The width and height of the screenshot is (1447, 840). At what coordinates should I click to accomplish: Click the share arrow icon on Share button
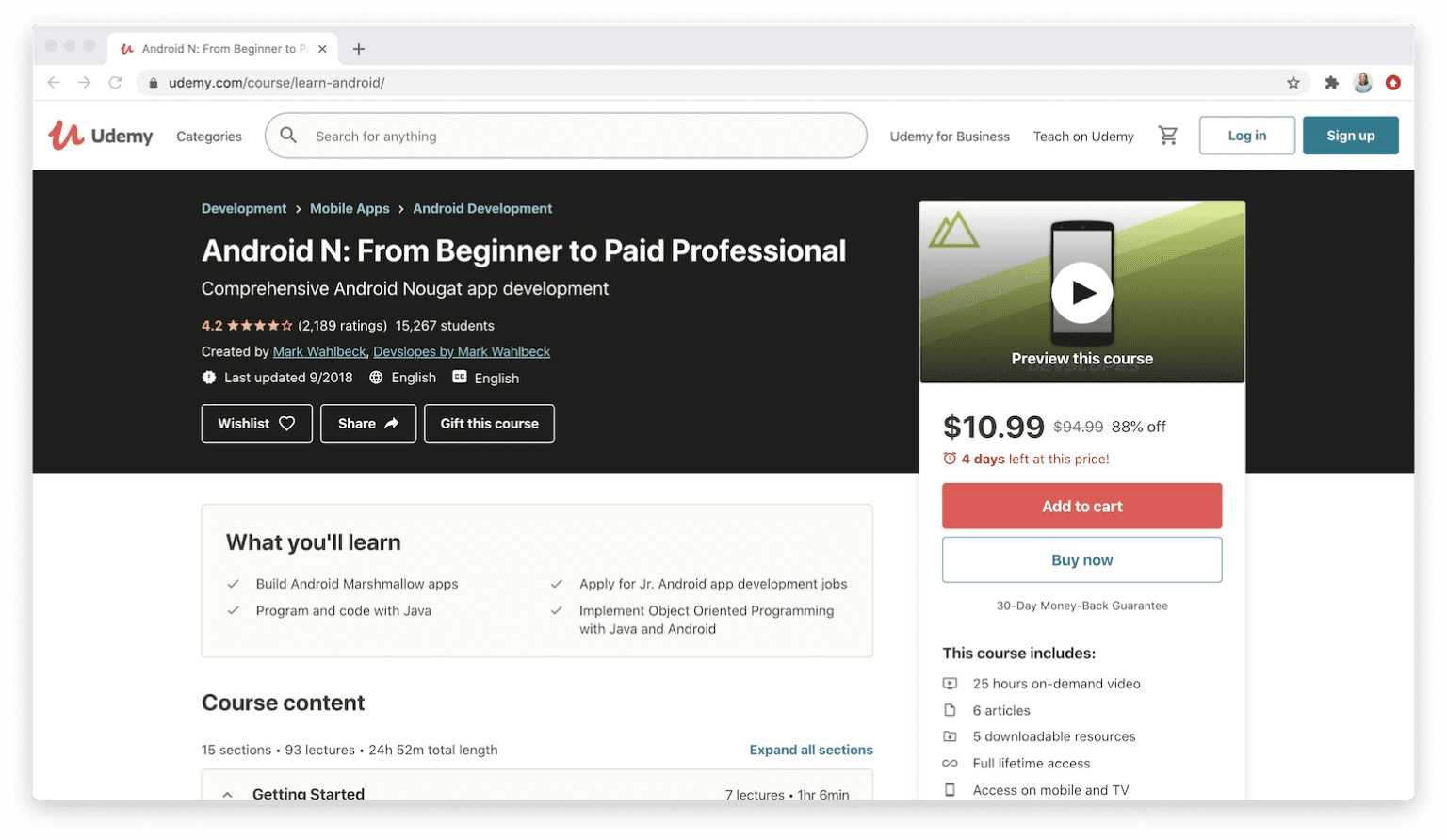pyautogui.click(x=390, y=423)
